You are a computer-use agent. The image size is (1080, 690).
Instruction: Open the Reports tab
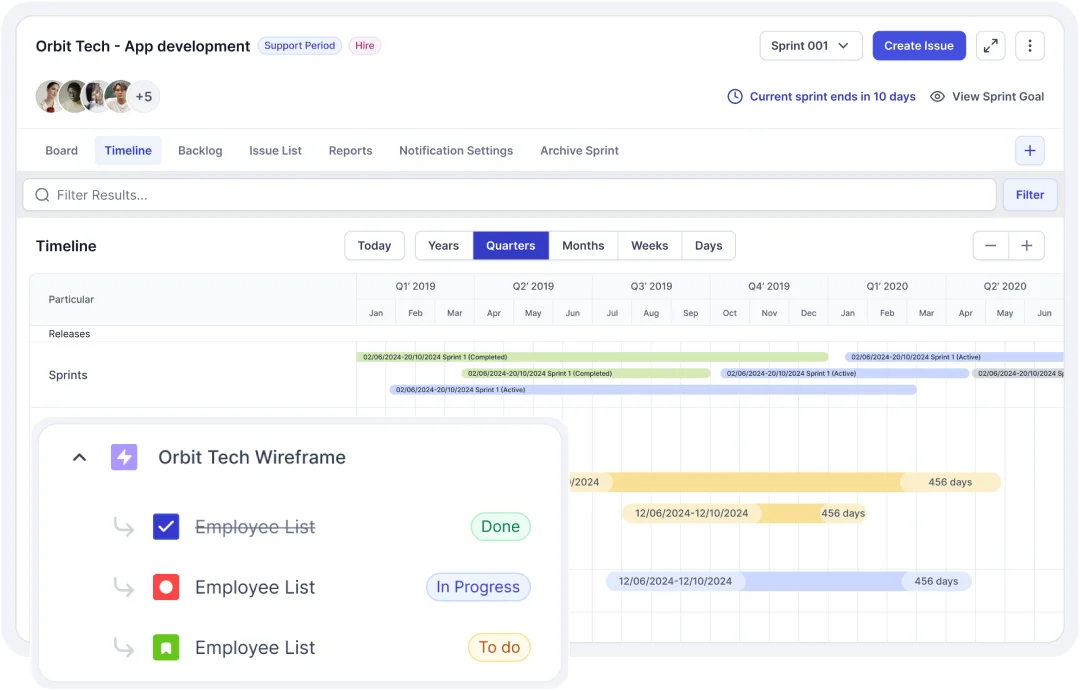click(350, 151)
